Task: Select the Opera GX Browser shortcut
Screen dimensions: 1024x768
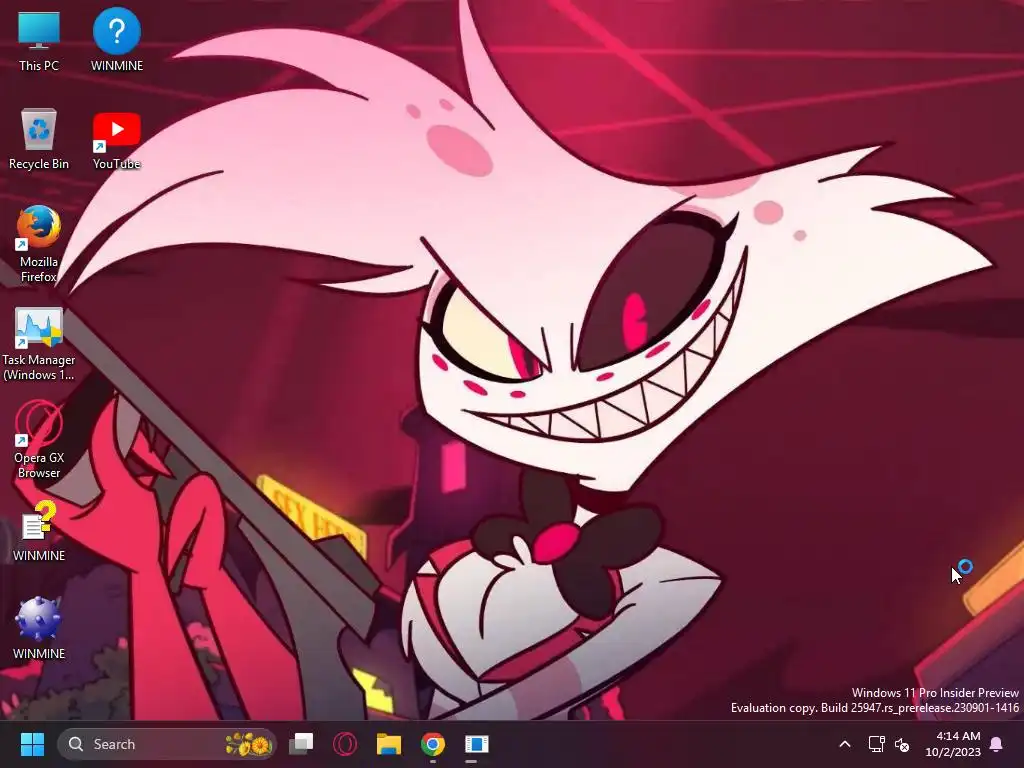Action: point(39,441)
